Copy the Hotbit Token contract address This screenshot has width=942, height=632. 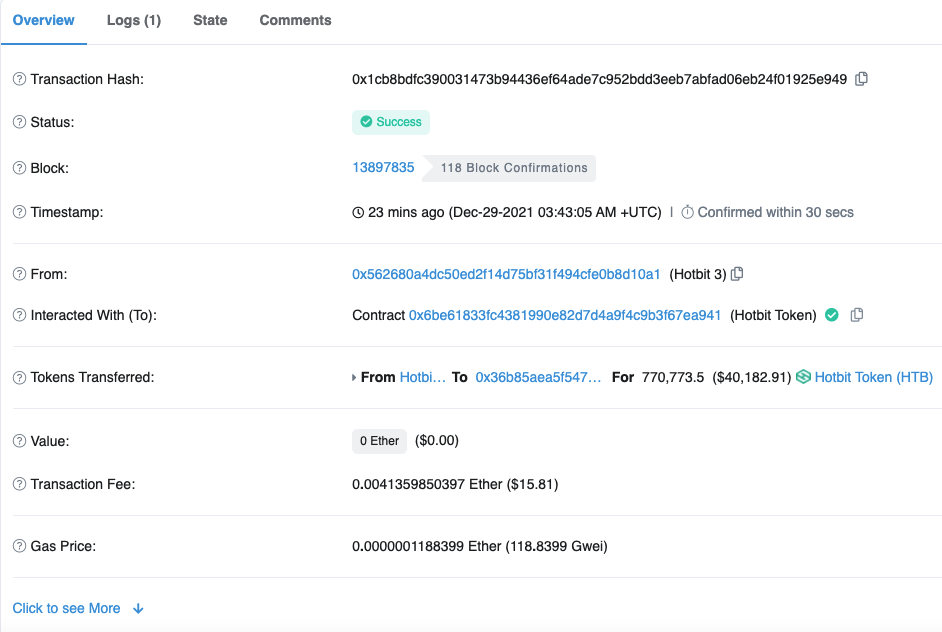(x=857, y=315)
